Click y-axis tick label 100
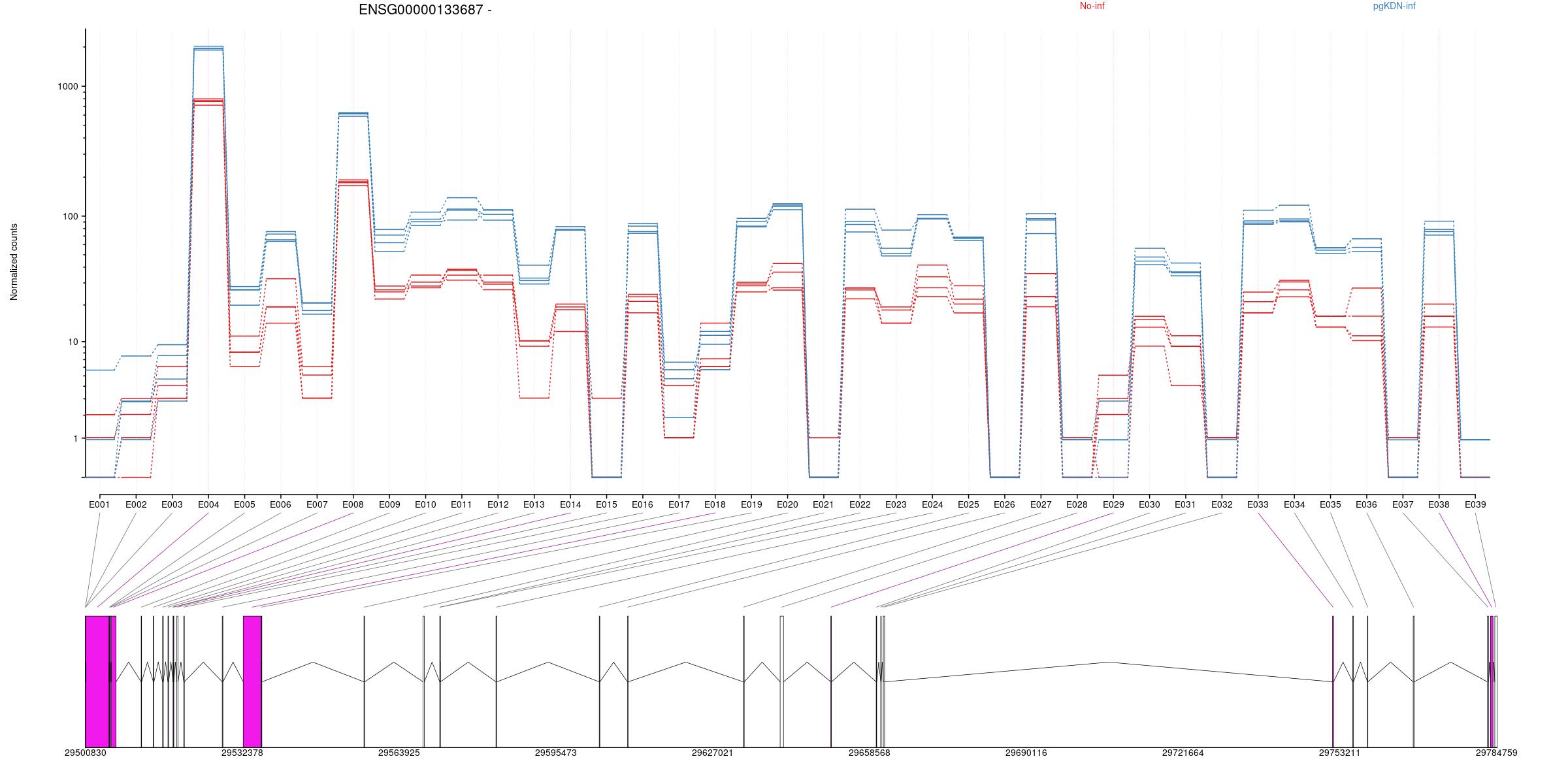 click(70, 217)
